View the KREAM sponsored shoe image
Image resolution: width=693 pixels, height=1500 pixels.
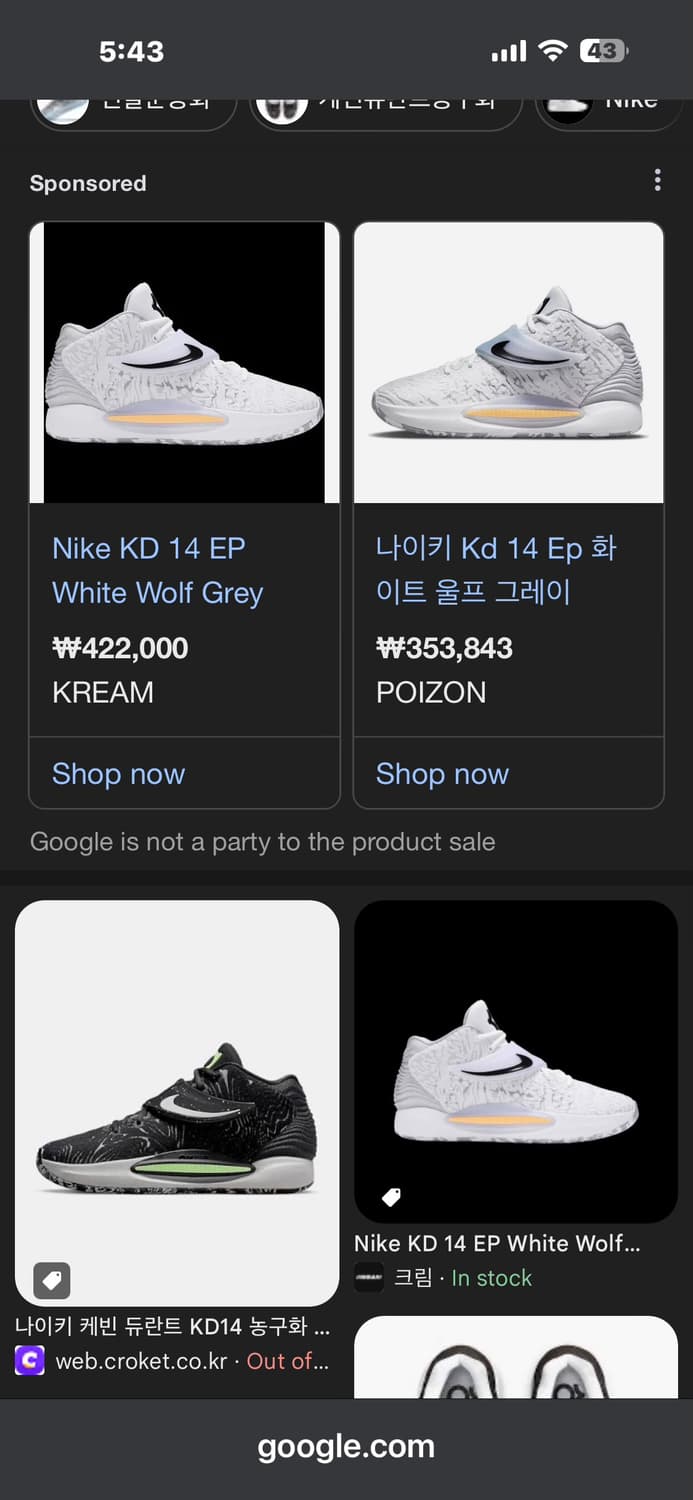tap(184, 363)
